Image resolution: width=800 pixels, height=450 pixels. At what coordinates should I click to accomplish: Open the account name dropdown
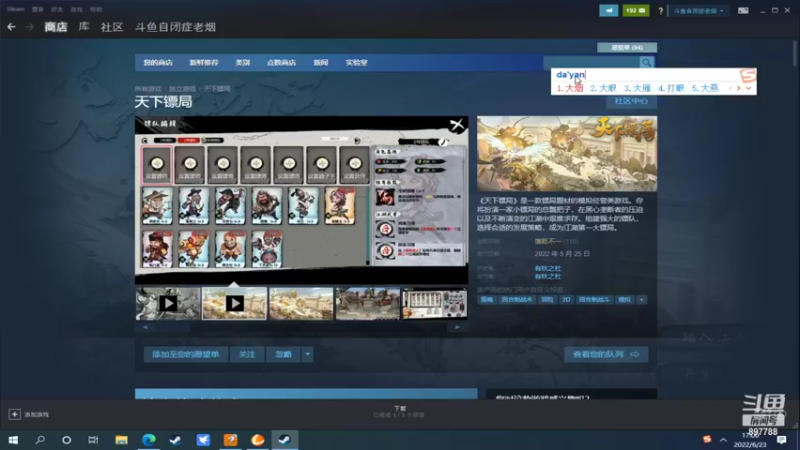698,11
